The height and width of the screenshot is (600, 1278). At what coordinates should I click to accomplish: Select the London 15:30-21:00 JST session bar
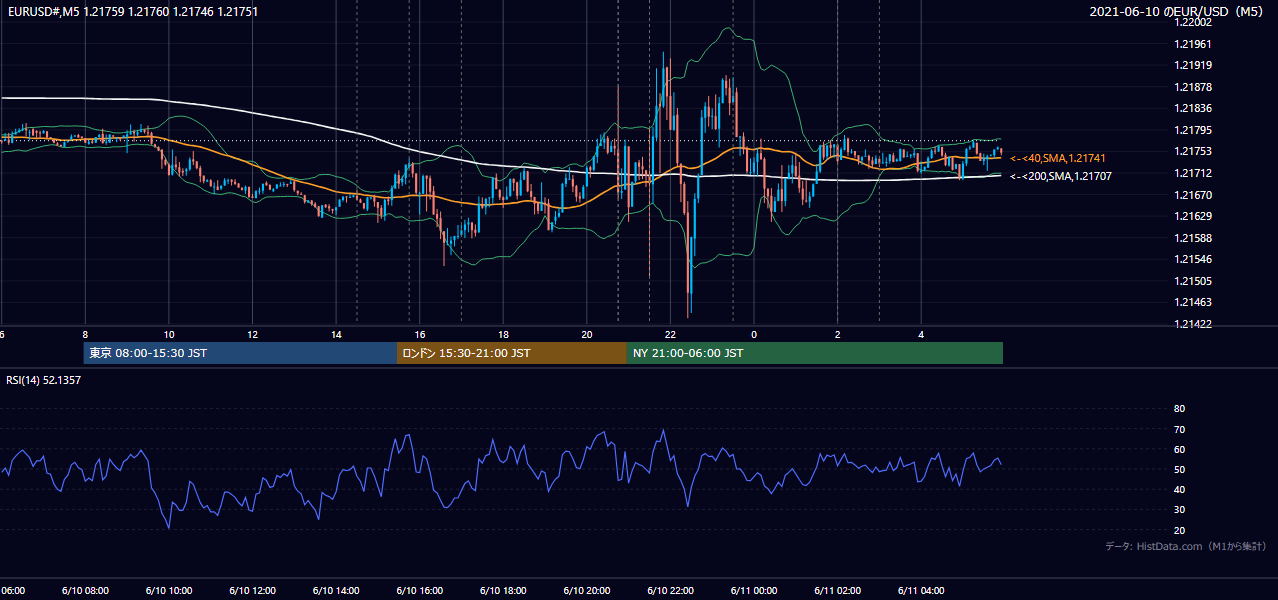[512, 353]
